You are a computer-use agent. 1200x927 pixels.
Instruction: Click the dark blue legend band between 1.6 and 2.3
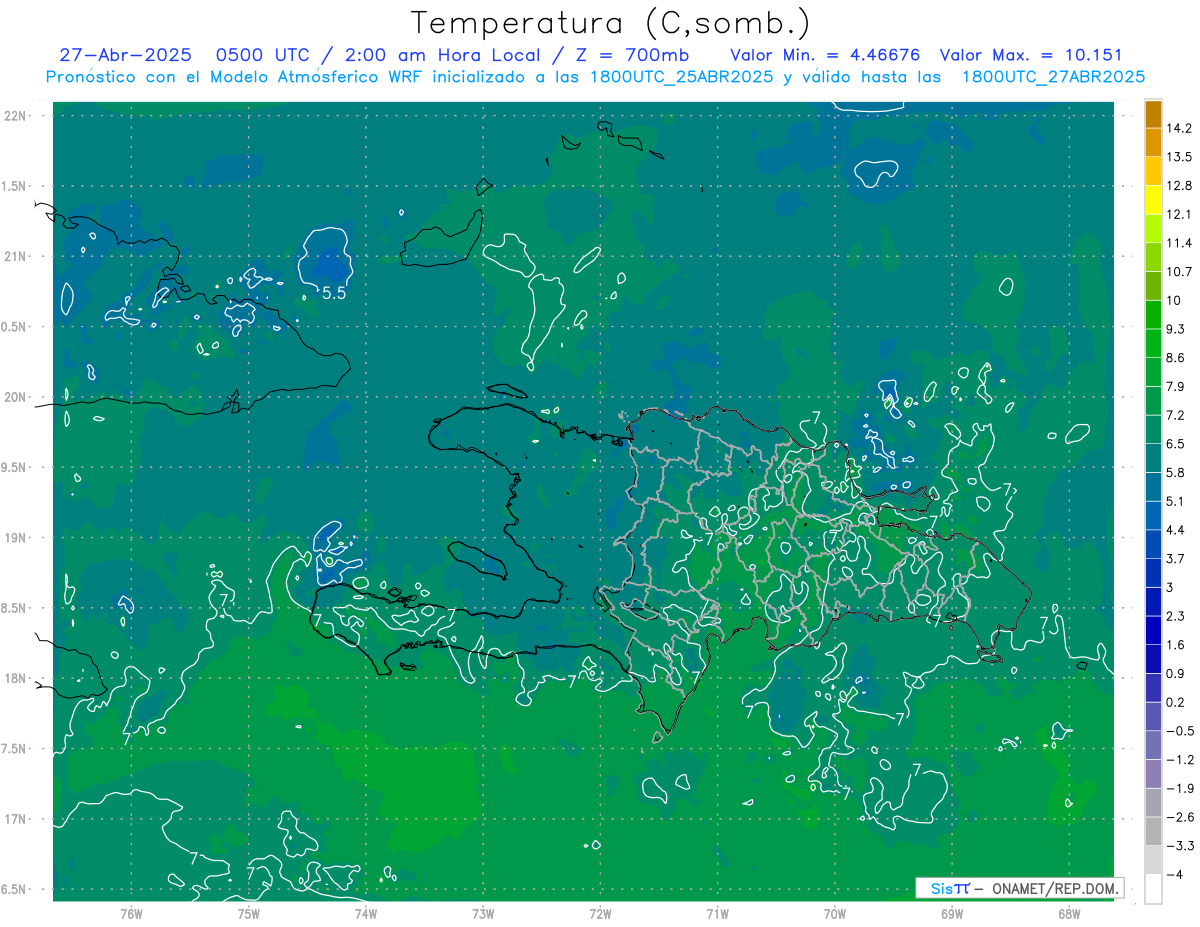[1153, 631]
